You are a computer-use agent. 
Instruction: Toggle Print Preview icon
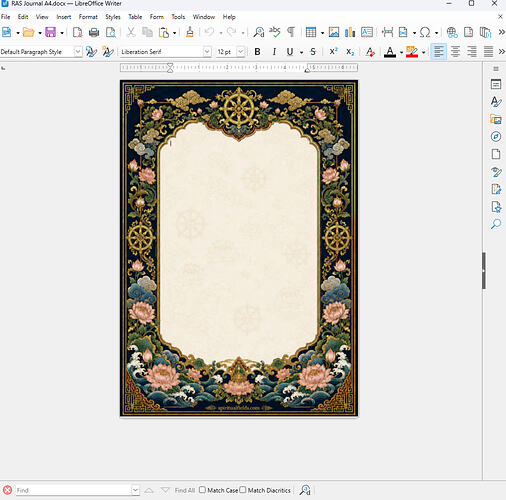111,32
